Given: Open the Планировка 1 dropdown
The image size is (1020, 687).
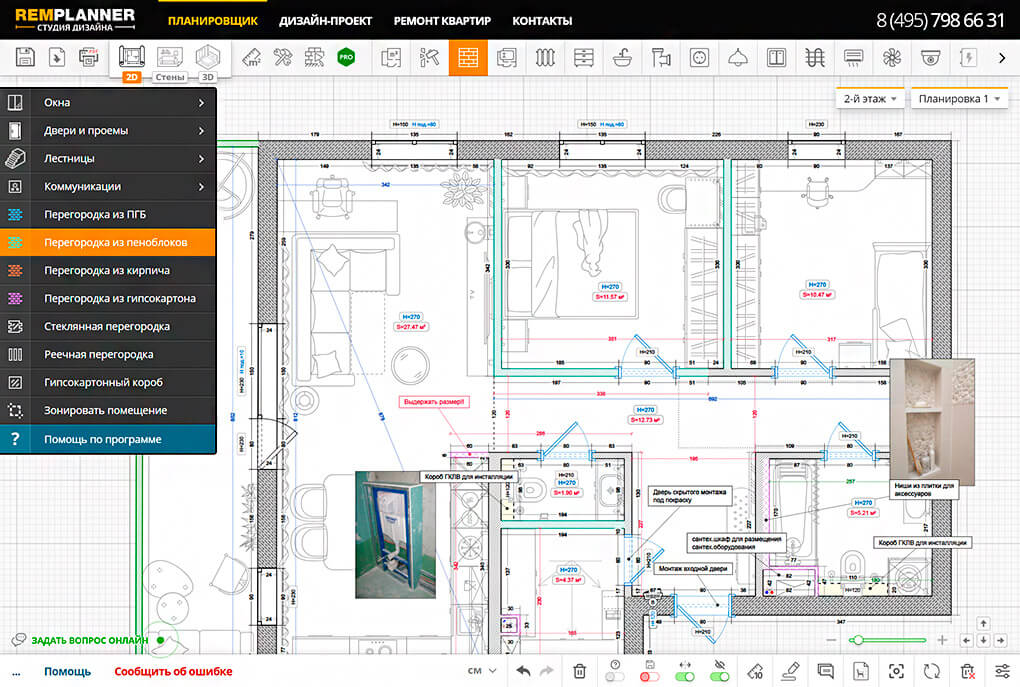Looking at the screenshot, I should tap(958, 99).
